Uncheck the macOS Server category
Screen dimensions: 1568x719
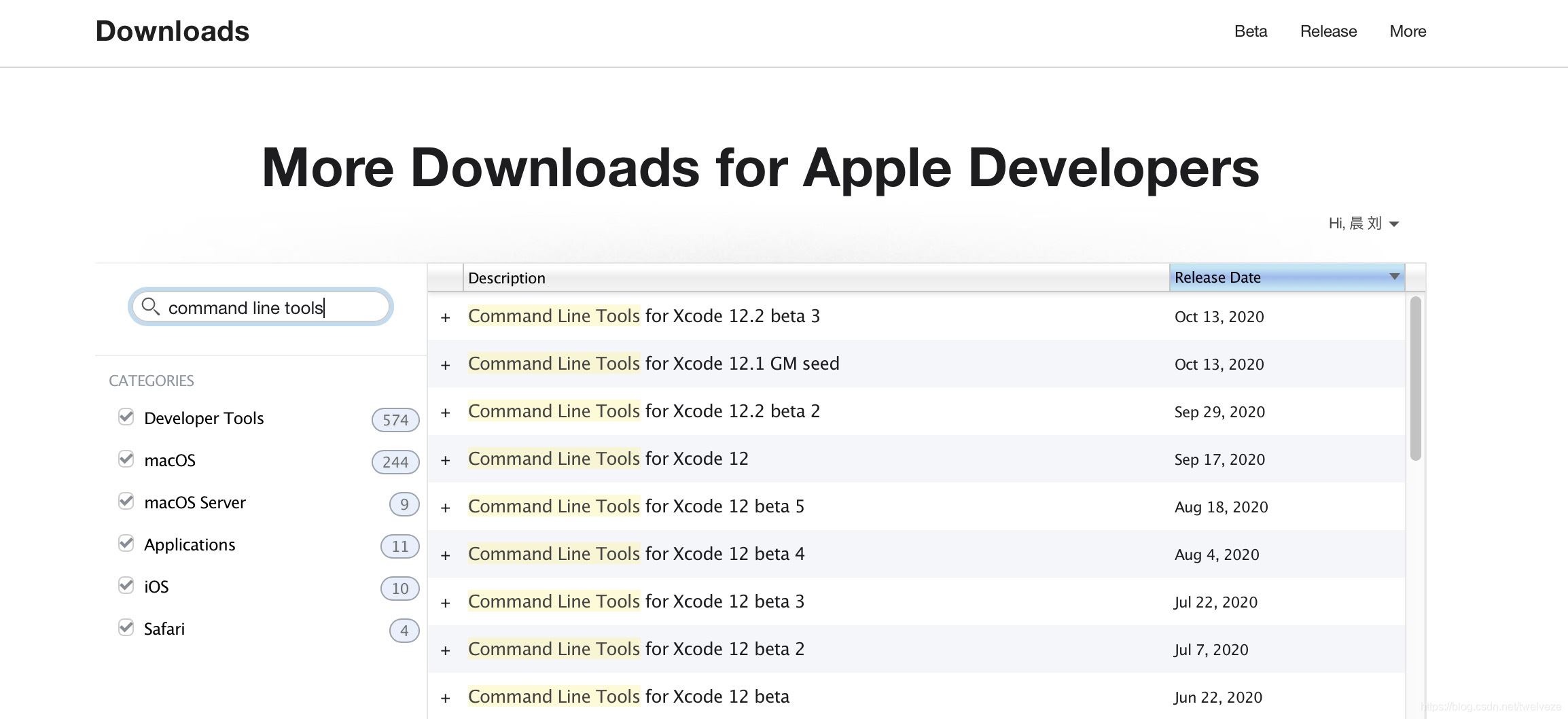(x=126, y=501)
